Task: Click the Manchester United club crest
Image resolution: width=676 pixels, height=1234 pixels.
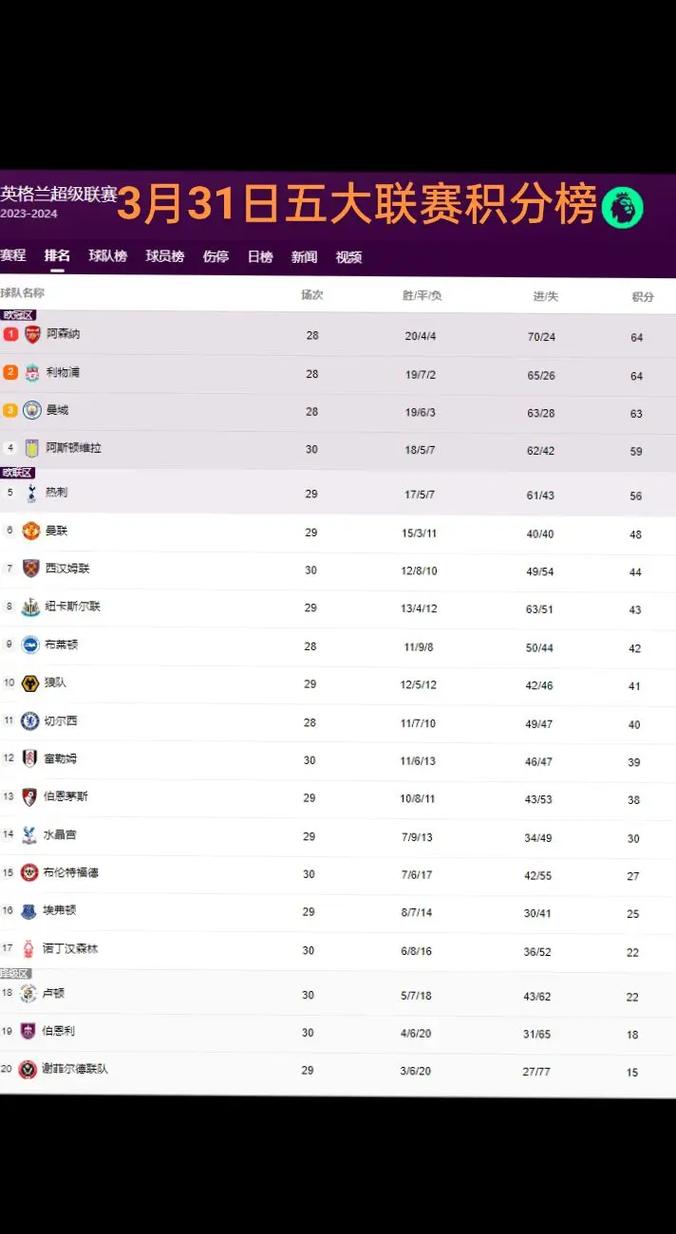Action: tap(31, 530)
